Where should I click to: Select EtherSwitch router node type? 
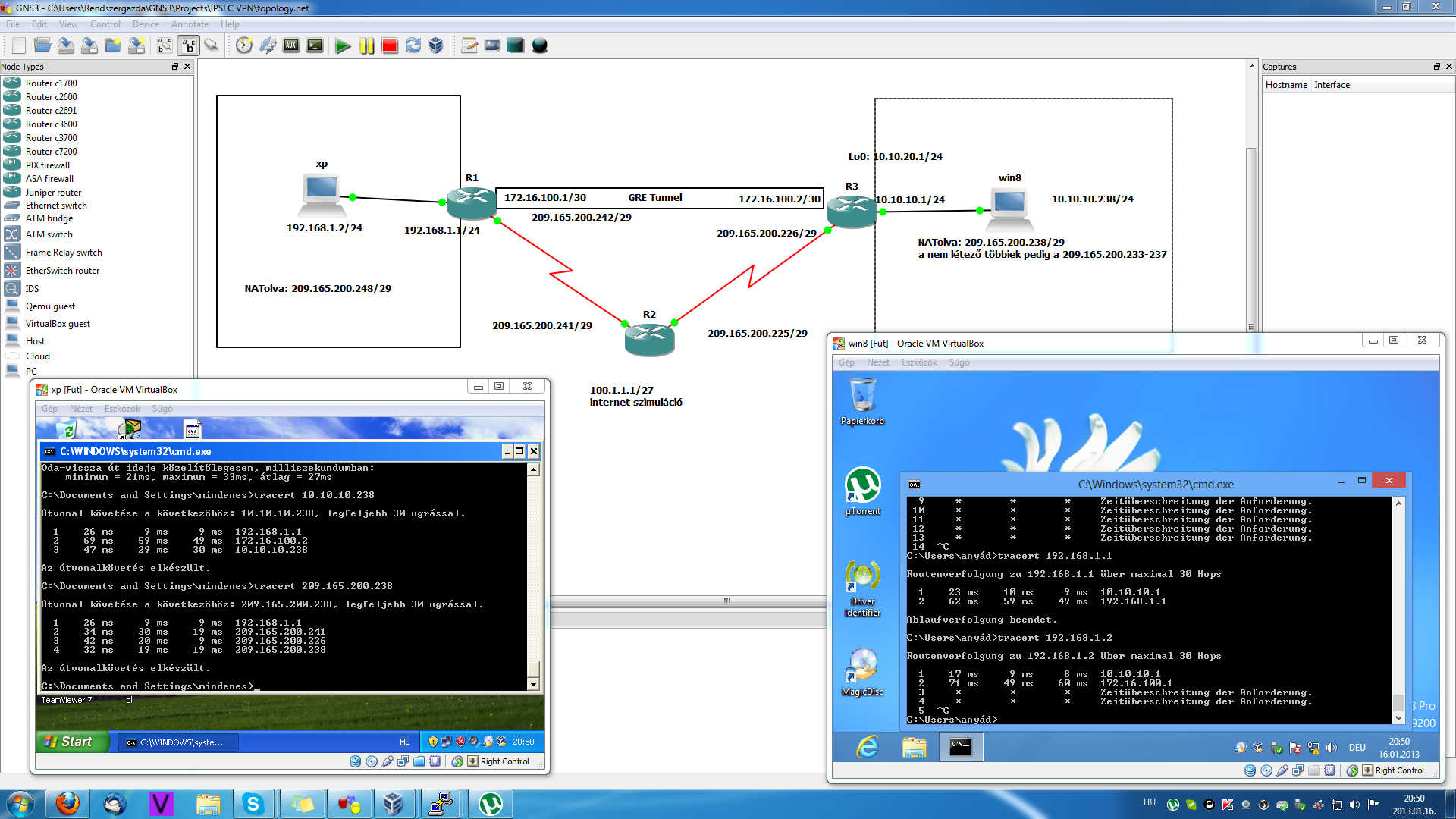62,271
